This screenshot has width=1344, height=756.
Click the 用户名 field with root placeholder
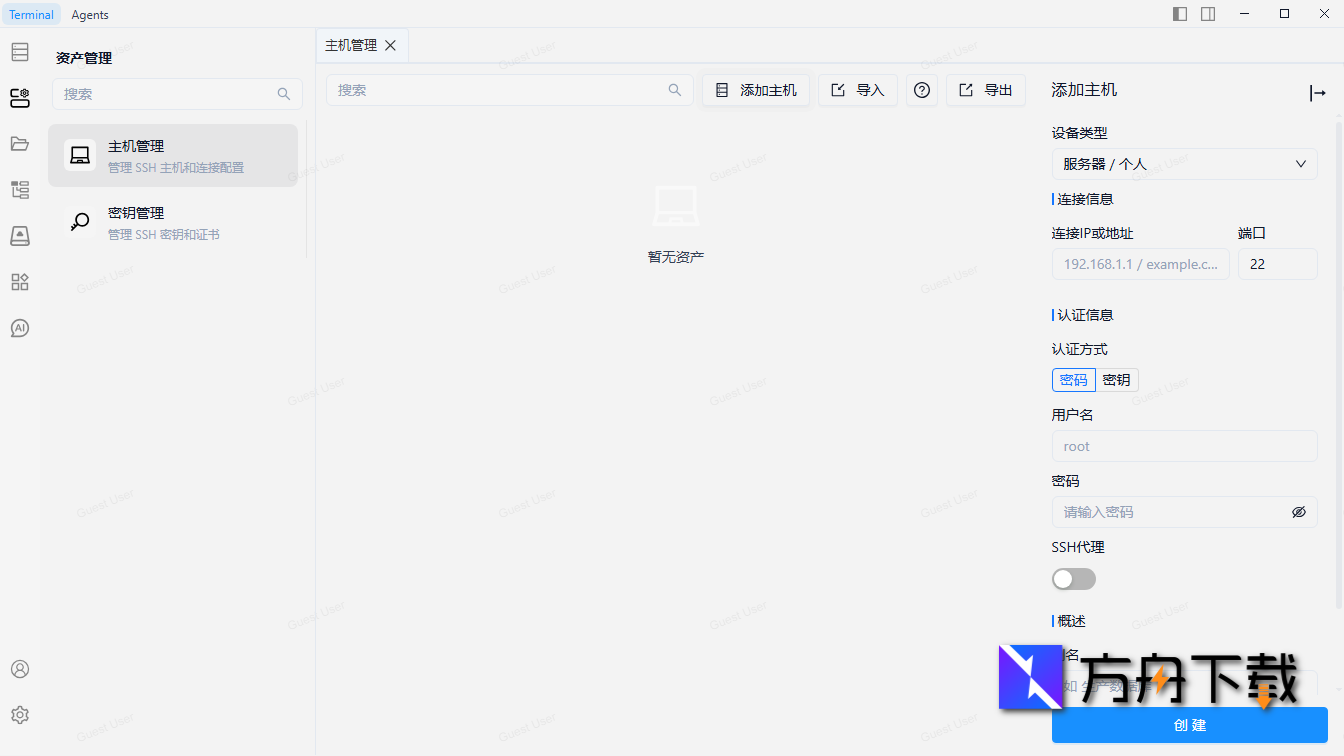click(1185, 446)
